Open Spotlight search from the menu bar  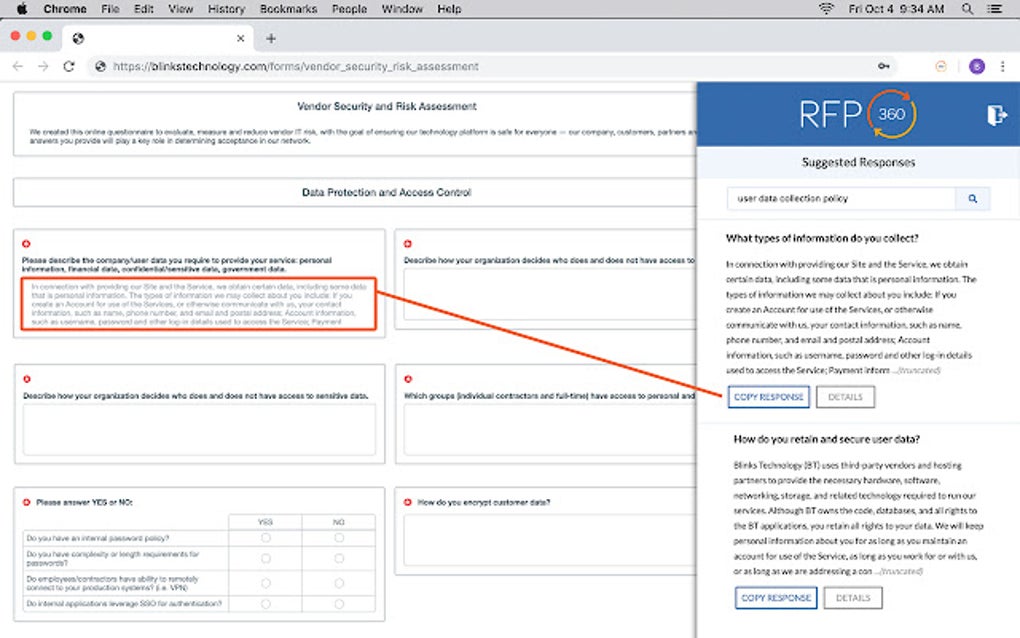click(x=966, y=9)
